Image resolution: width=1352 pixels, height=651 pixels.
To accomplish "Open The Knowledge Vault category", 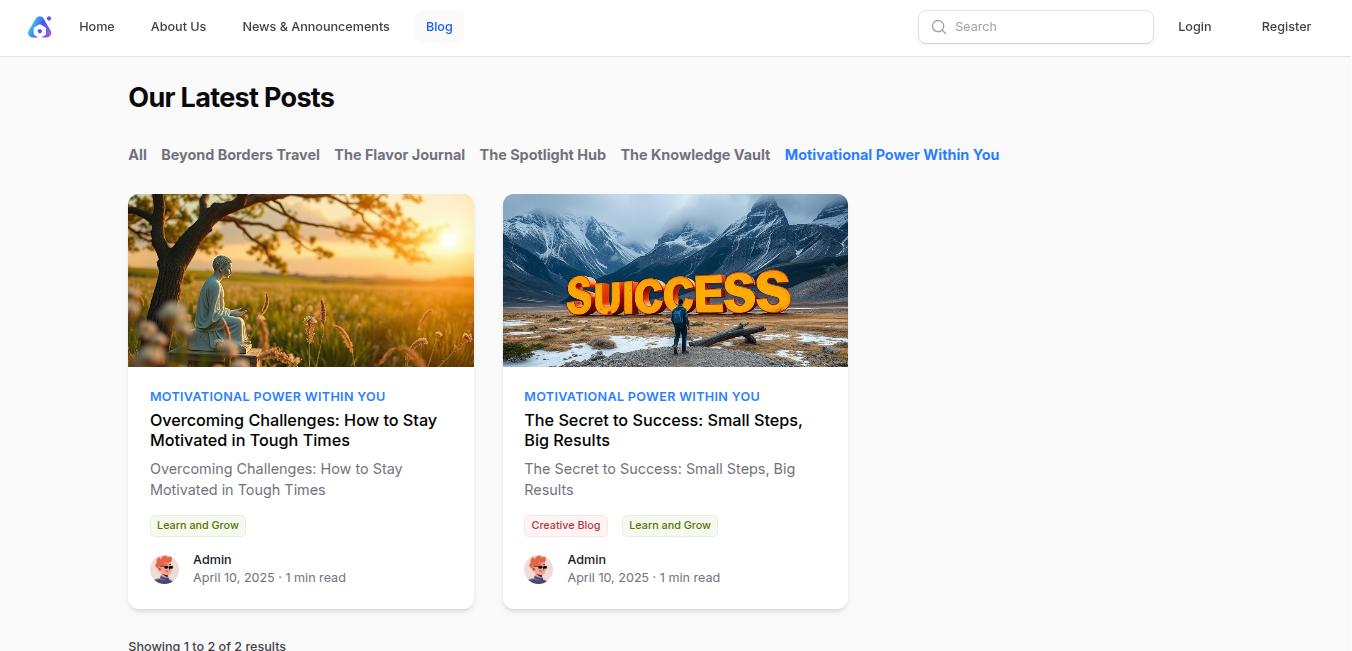I will [695, 155].
